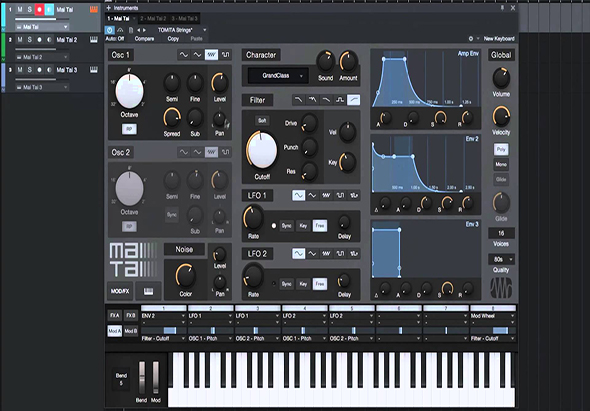Open the gear settings near New Keyboard

point(471,39)
